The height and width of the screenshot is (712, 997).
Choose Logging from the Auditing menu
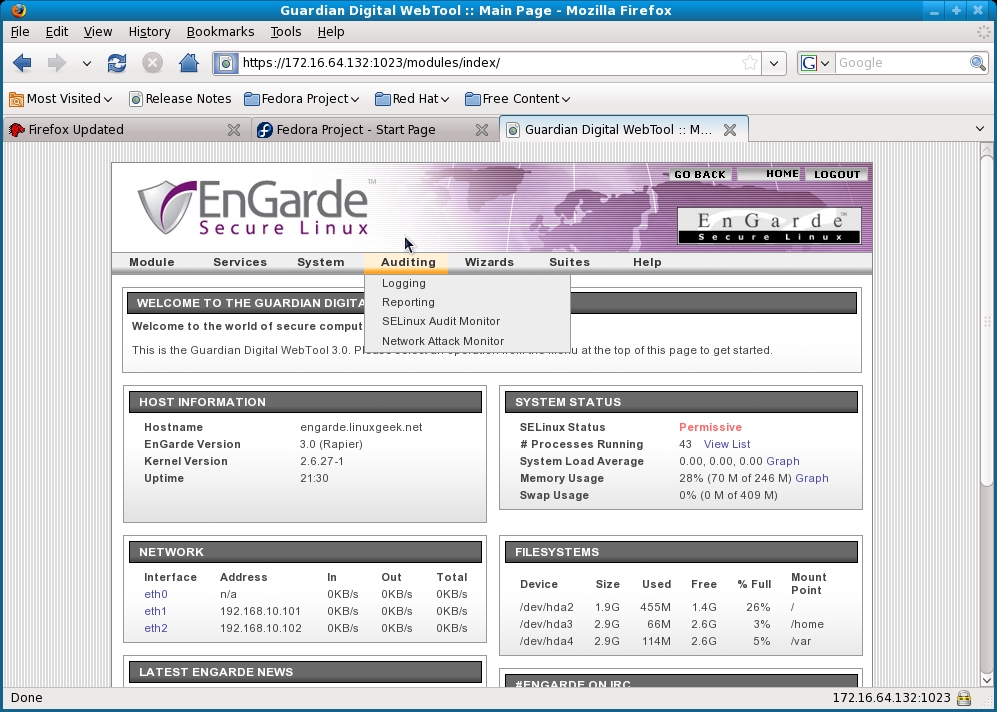[467, 284]
